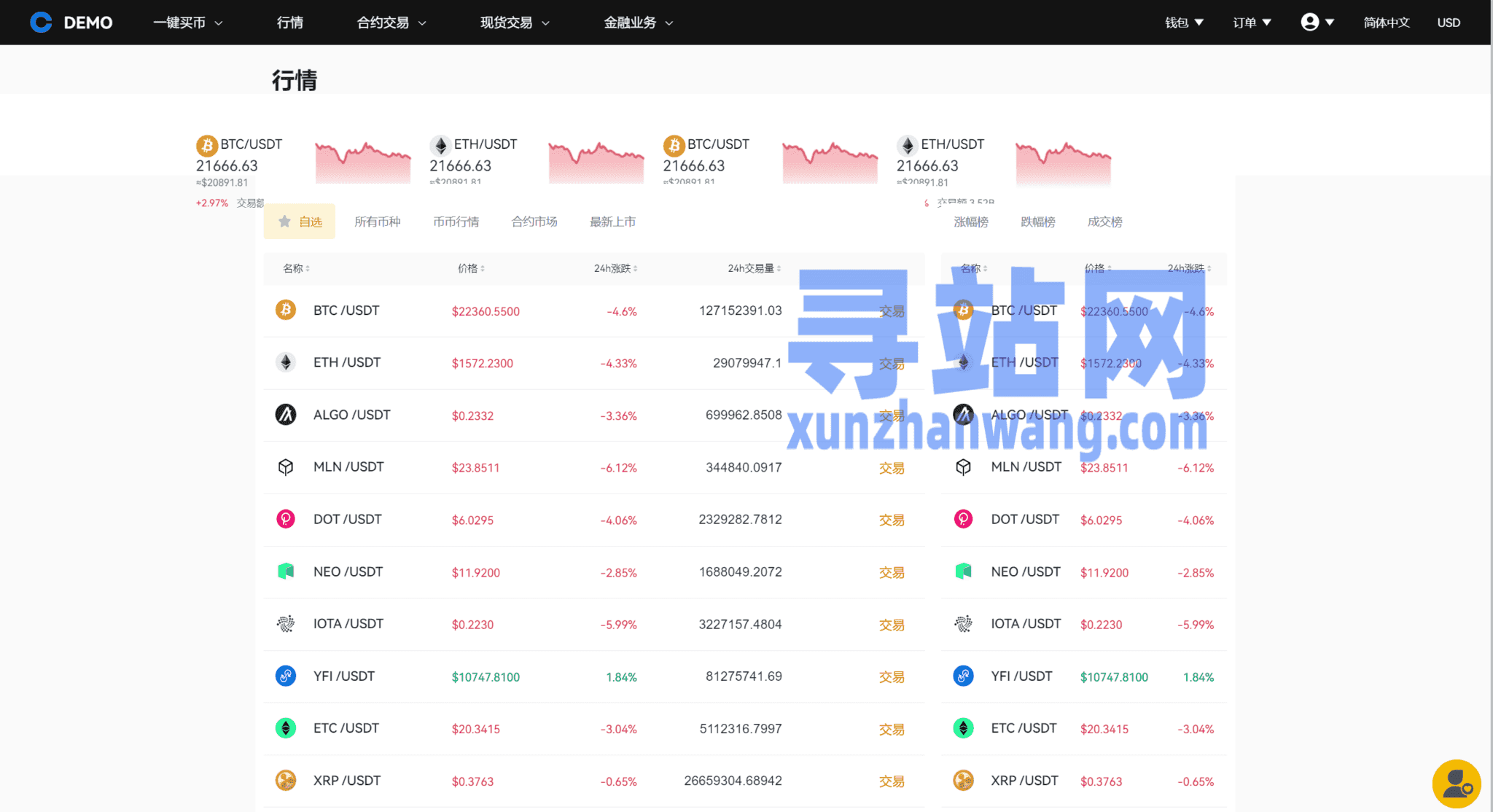Click ETC /USDT name in right list
This screenshot has width=1493, height=812.
pos(1024,728)
